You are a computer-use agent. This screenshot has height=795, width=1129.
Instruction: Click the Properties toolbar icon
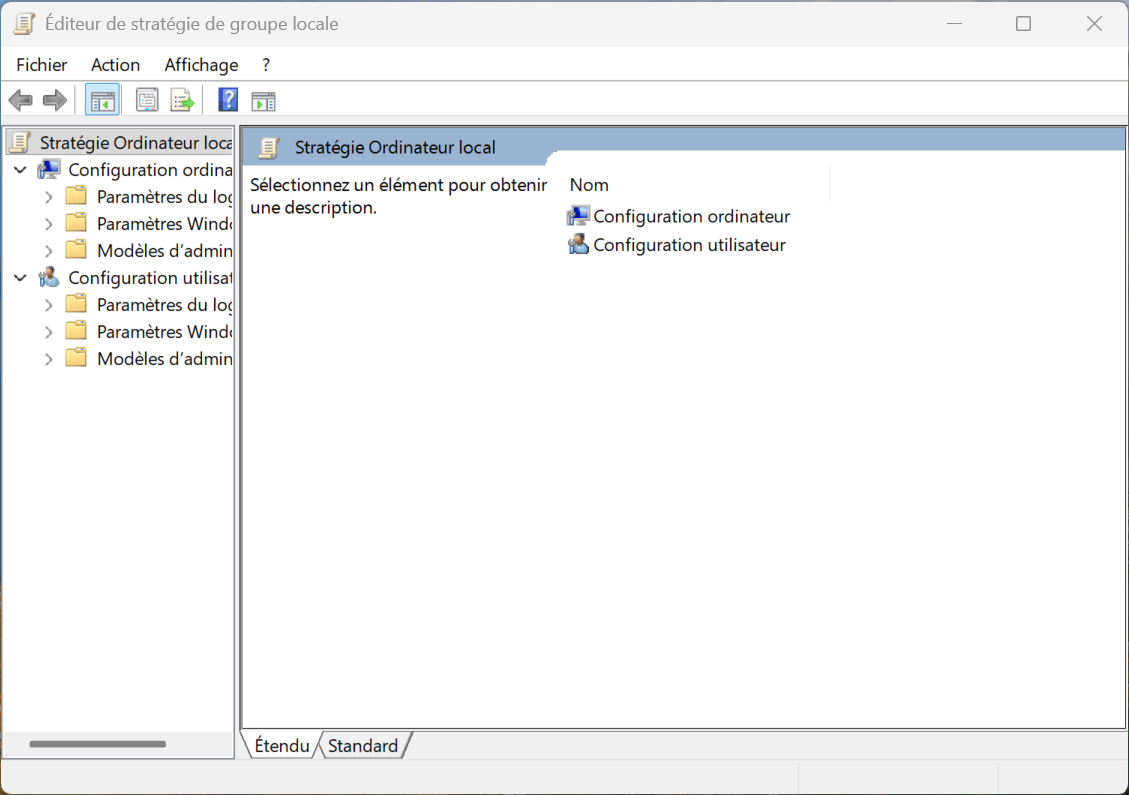147,101
